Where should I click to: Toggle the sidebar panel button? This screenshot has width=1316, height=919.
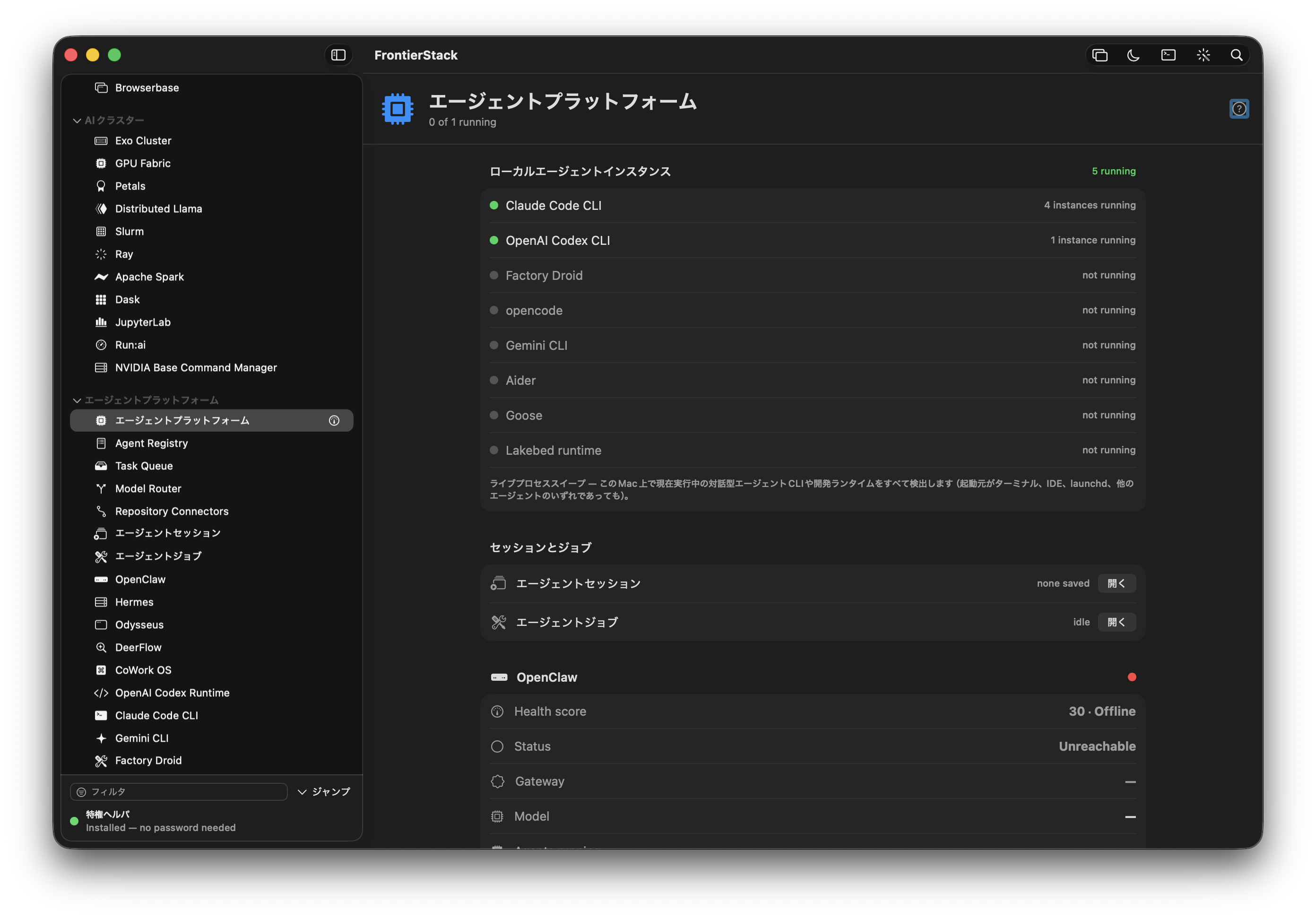(x=338, y=55)
